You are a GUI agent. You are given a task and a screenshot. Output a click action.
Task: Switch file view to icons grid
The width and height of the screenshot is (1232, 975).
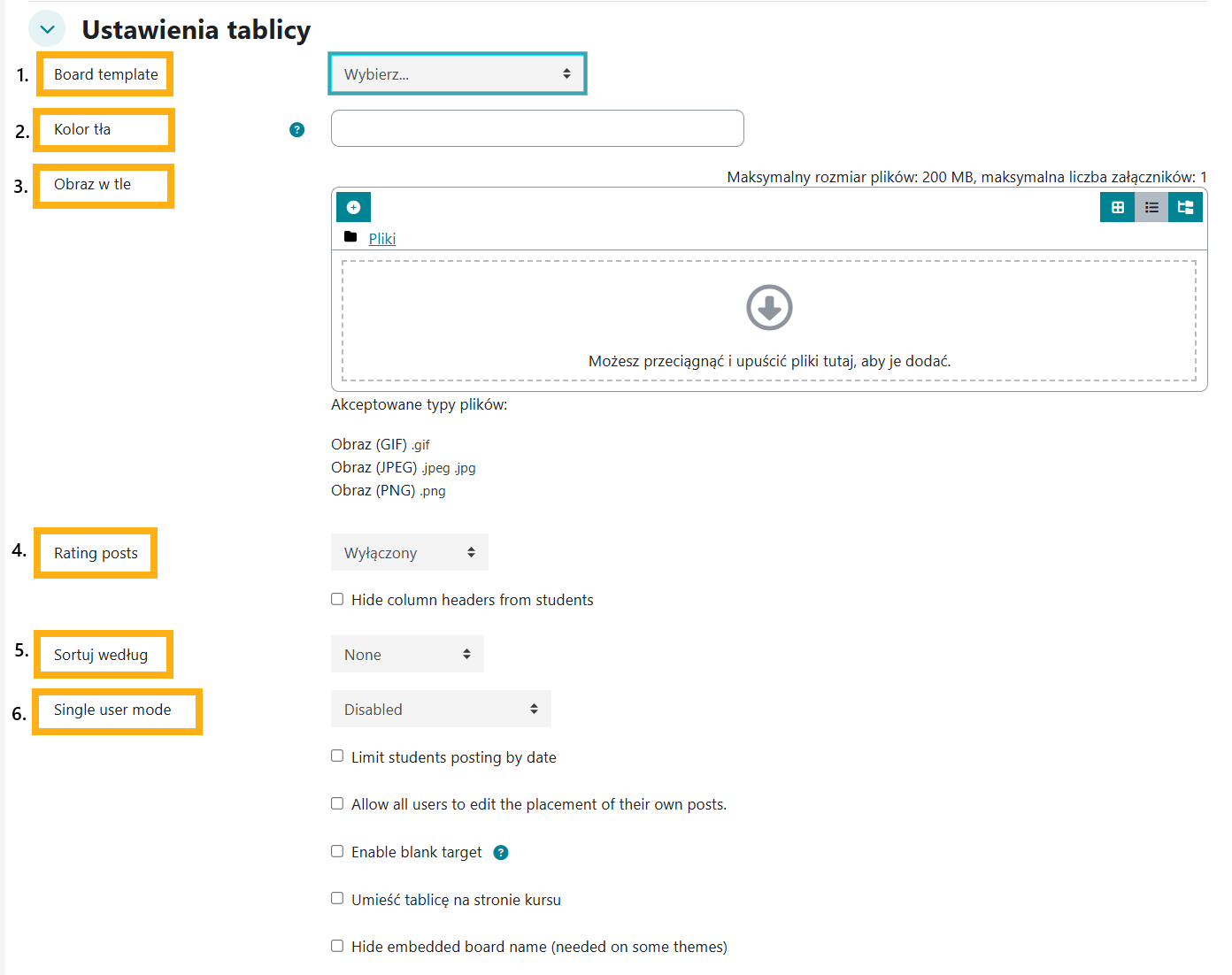[x=1117, y=207]
